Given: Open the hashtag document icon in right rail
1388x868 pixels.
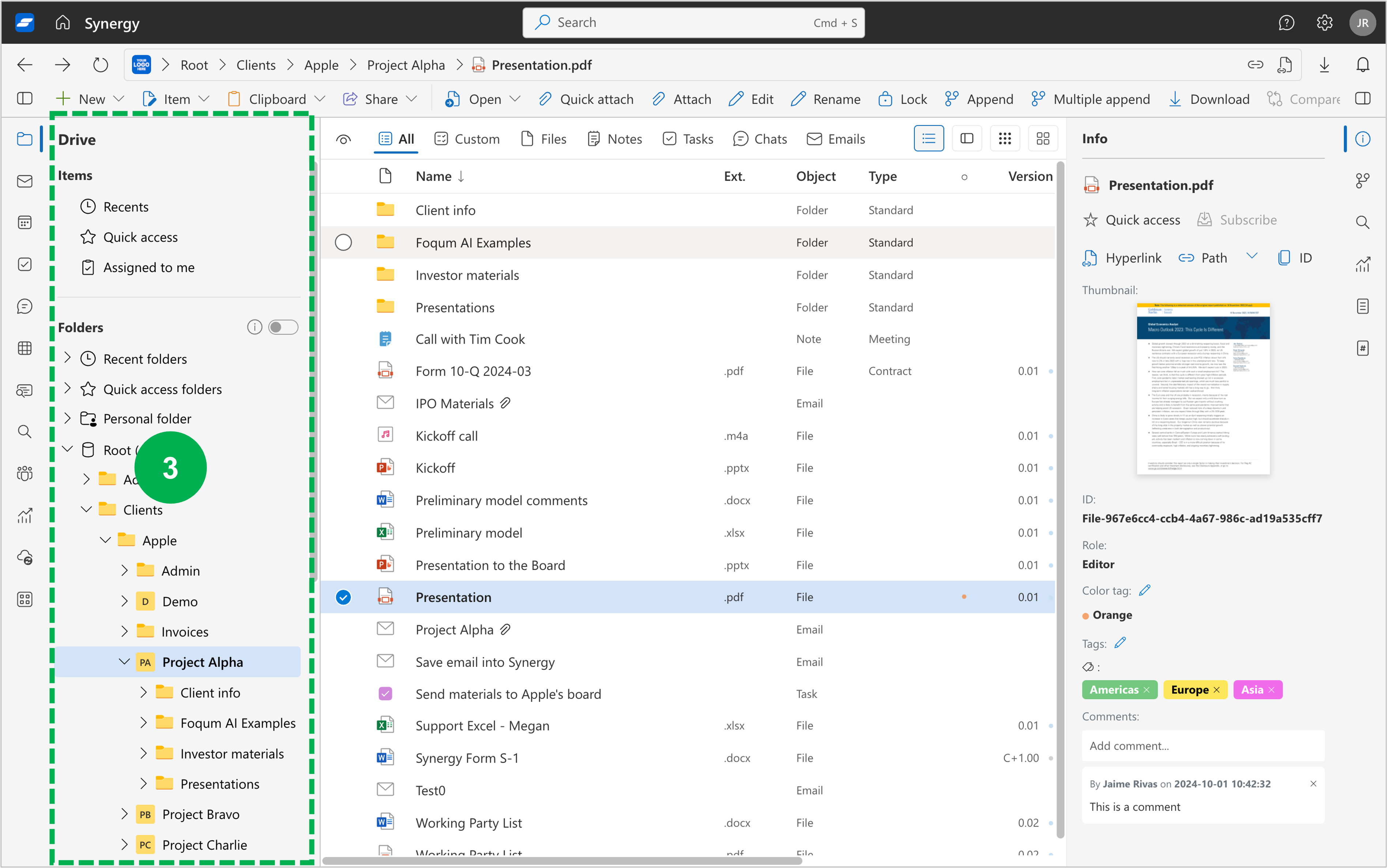Looking at the screenshot, I should [1363, 348].
